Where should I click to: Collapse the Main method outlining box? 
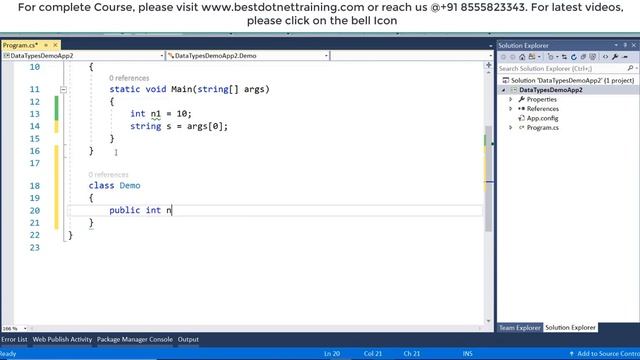(x=63, y=89)
